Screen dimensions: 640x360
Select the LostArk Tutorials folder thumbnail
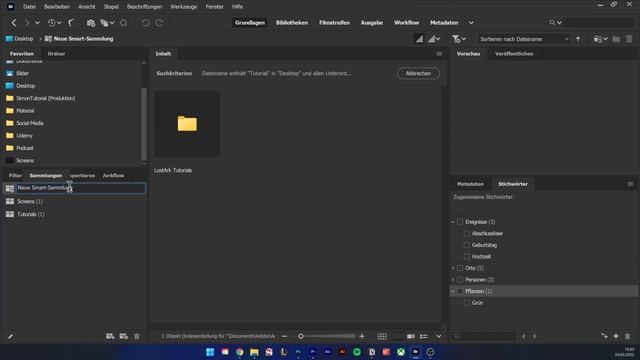187,124
